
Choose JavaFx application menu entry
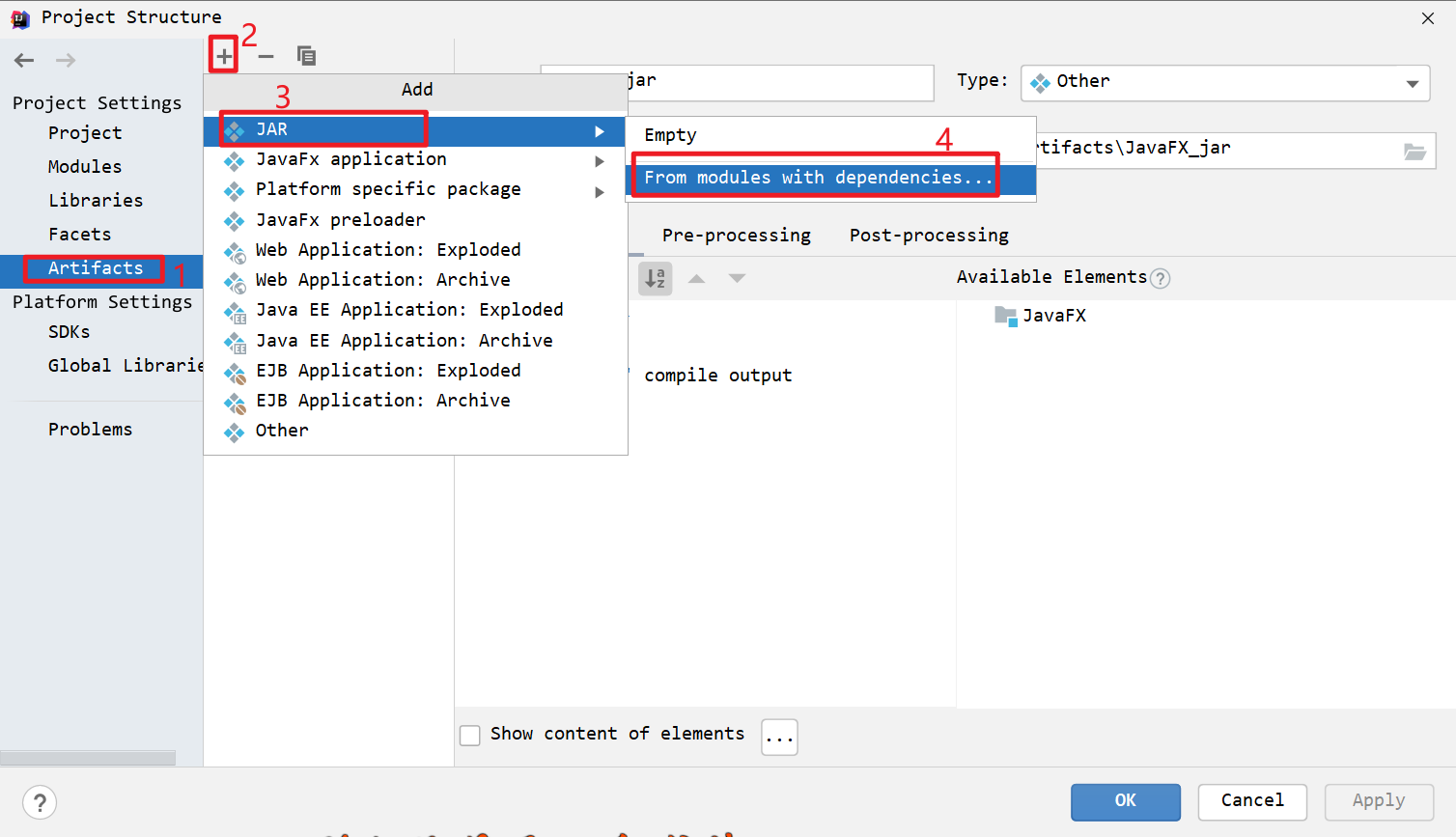pyautogui.click(x=414, y=160)
